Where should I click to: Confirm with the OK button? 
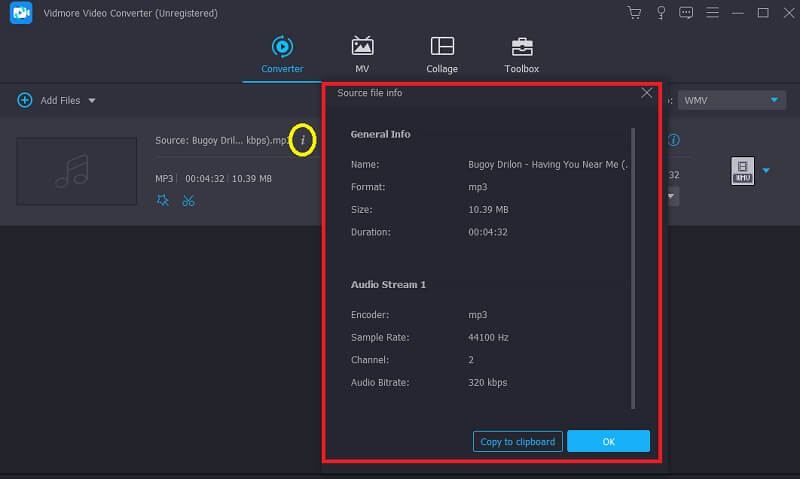click(608, 441)
